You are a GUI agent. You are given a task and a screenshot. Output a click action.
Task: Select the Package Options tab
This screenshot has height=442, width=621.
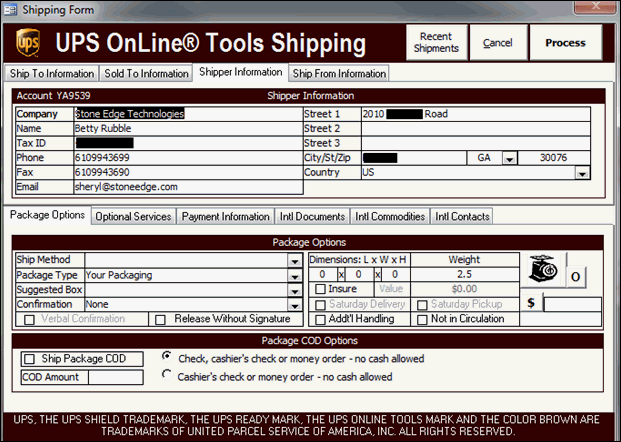[48, 215]
